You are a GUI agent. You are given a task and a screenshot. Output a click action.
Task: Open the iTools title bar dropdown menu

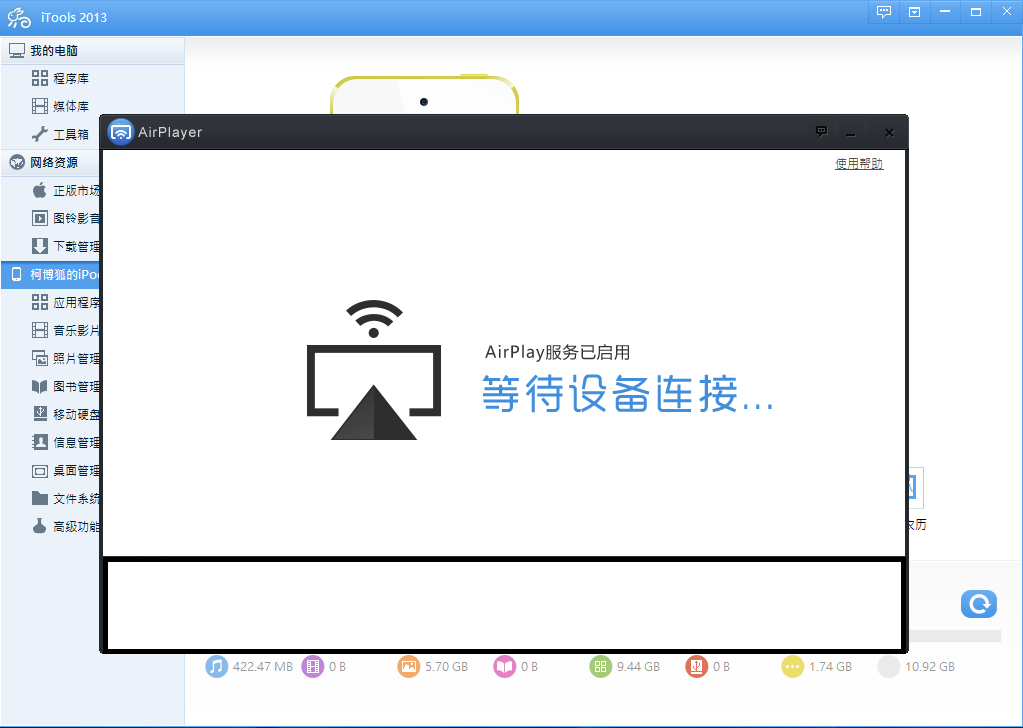(x=915, y=12)
